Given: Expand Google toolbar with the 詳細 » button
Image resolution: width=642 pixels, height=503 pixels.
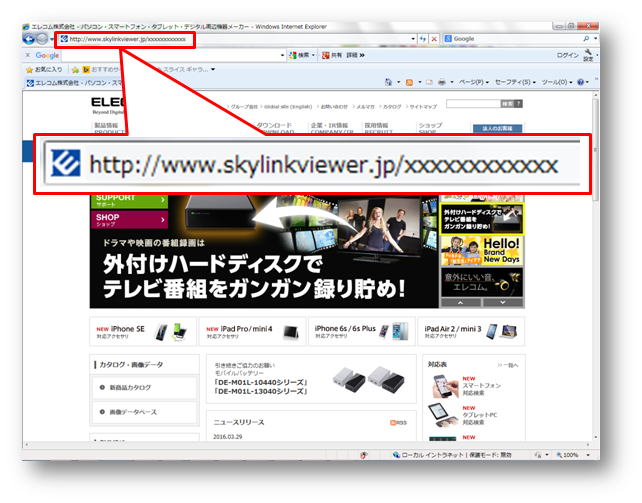Looking at the screenshot, I should pos(355,55).
